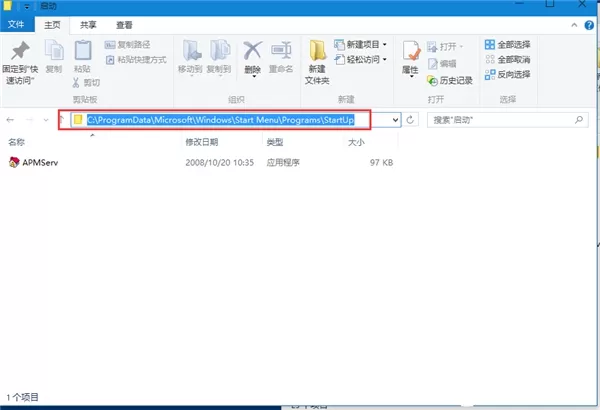600x410 pixels.
Task: Click Select none (全部取消)
Action: (507, 59)
